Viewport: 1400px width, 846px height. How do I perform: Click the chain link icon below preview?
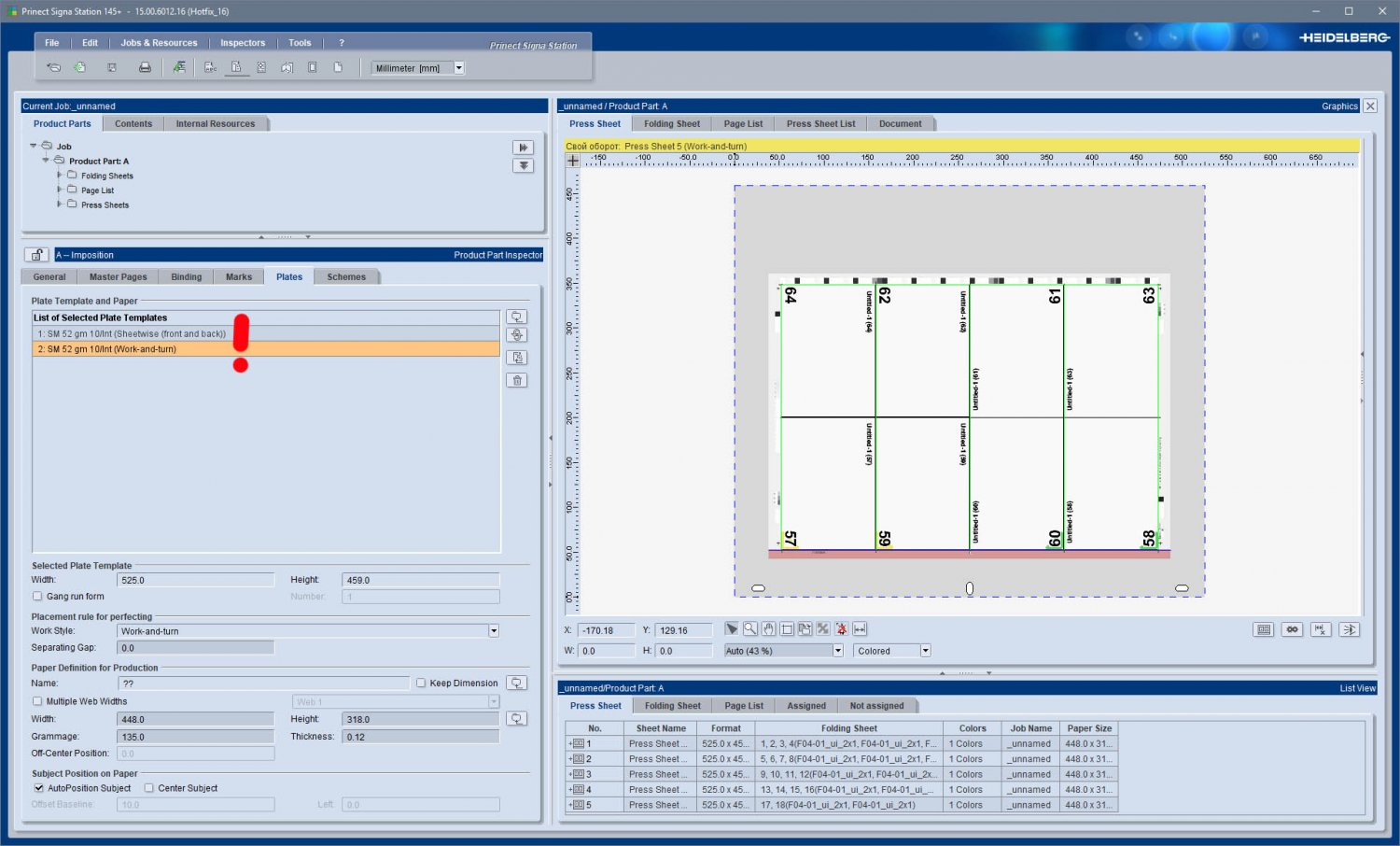point(1292,629)
